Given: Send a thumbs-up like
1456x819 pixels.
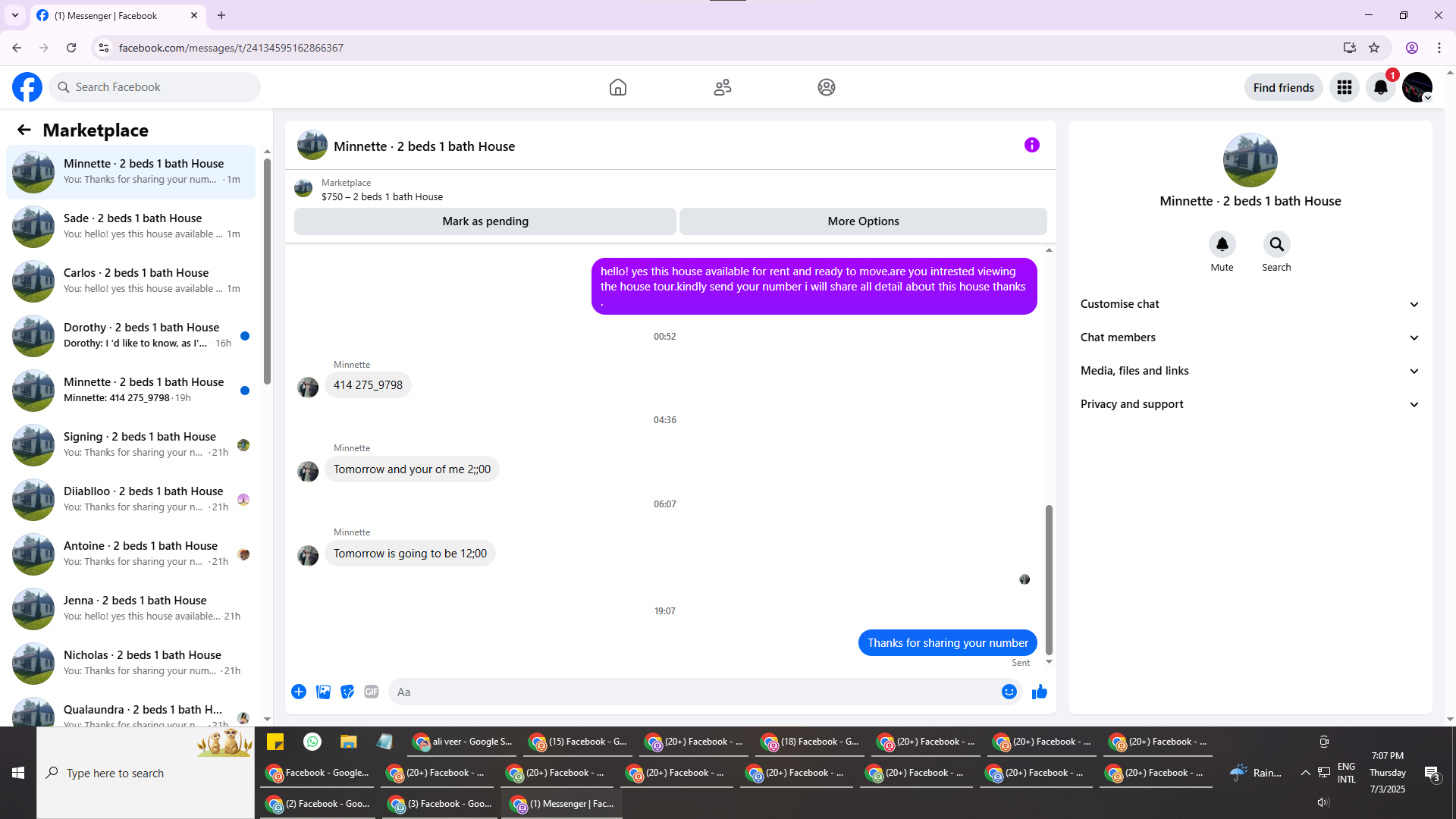Looking at the screenshot, I should 1039,692.
